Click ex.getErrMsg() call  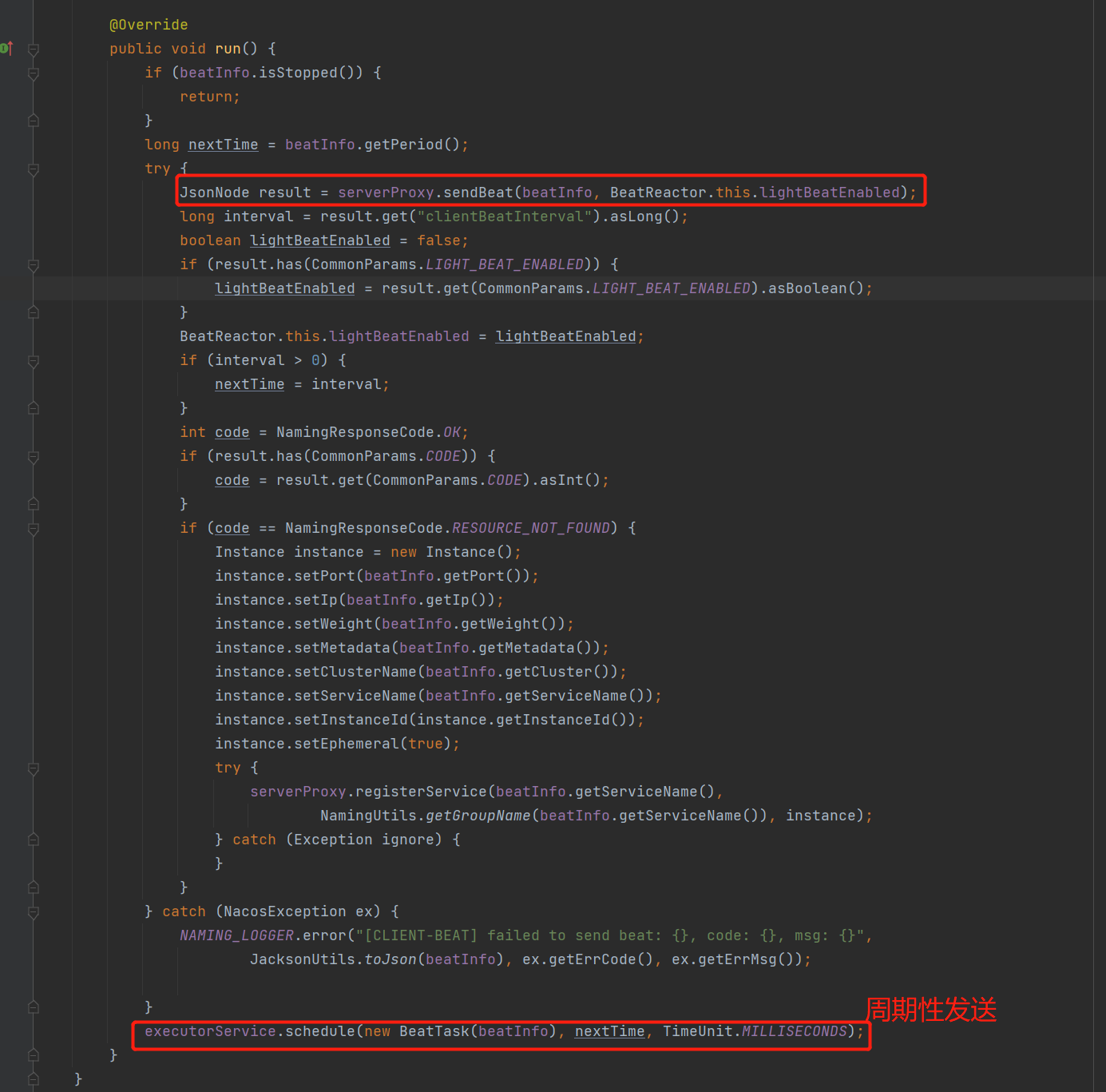737,959
